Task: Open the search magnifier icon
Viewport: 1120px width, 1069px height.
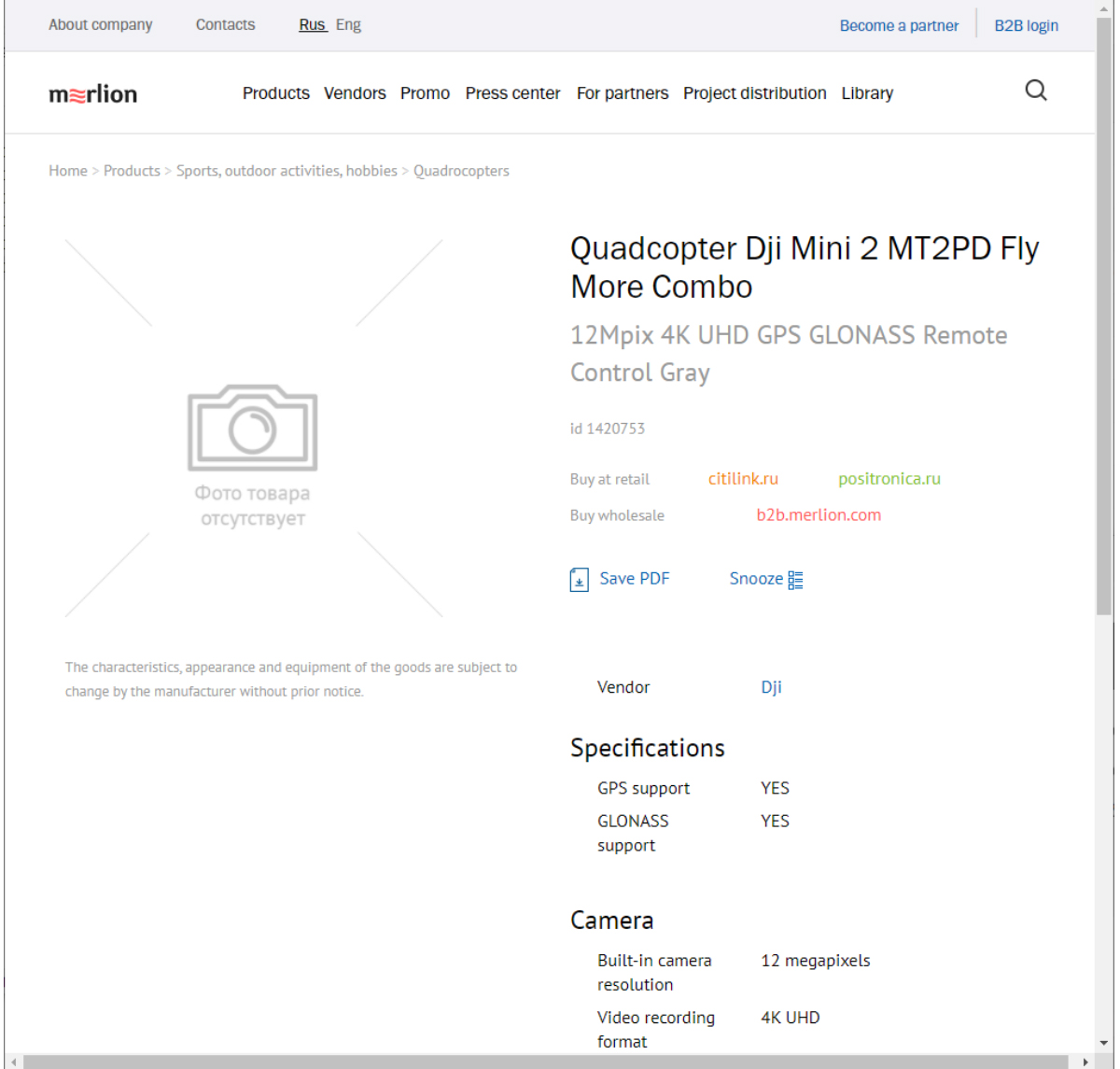Action: tap(1036, 91)
